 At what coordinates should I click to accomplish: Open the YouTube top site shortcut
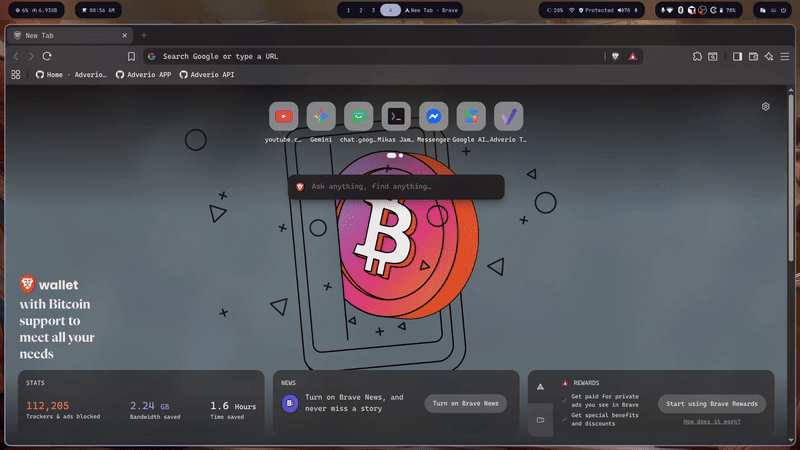tap(284, 117)
